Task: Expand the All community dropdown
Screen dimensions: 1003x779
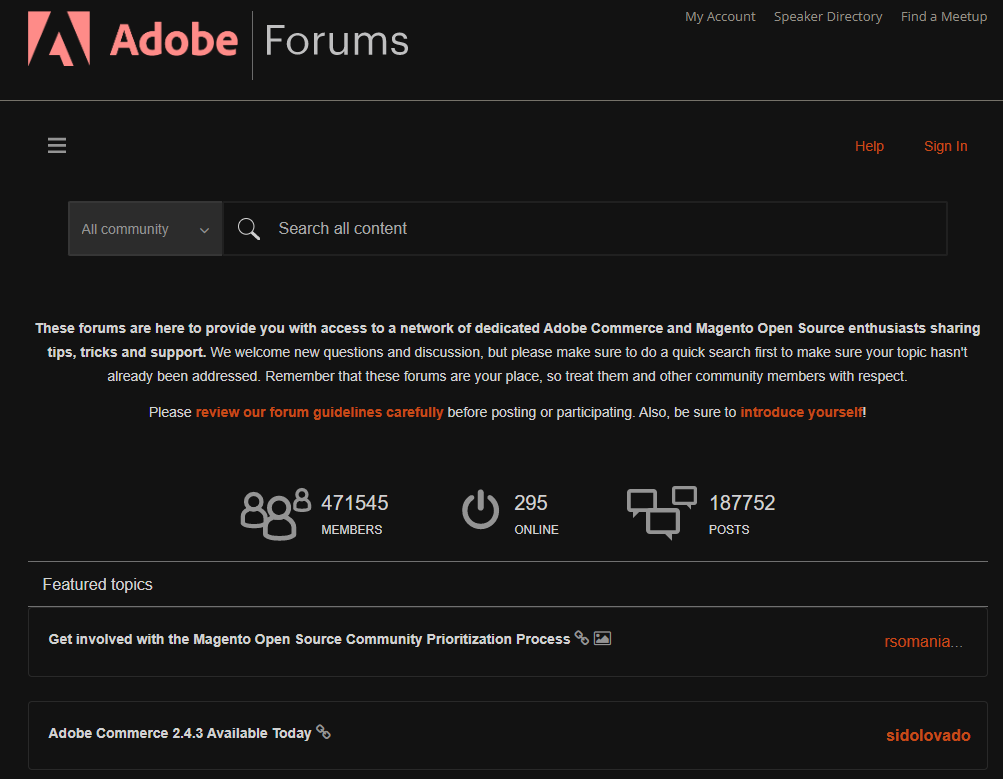Action: [145, 229]
